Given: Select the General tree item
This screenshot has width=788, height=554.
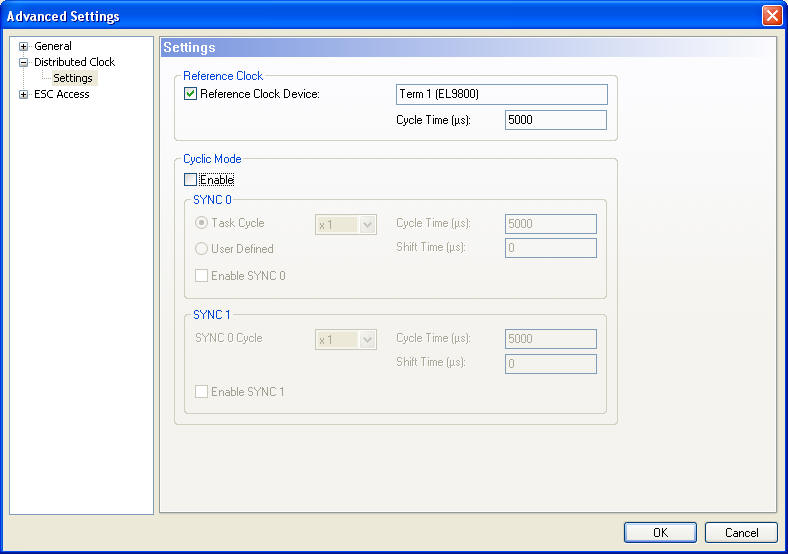Looking at the screenshot, I should click(x=53, y=46).
